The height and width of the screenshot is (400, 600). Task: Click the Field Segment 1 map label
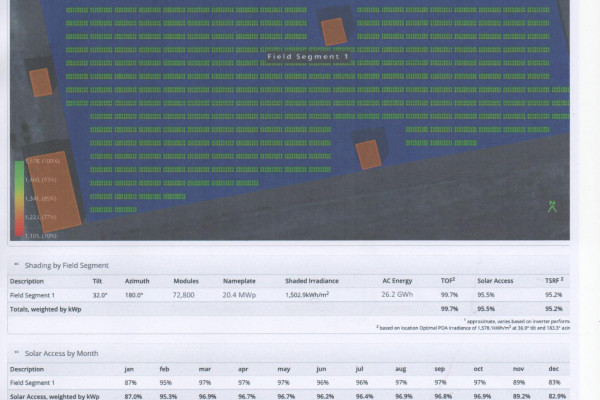(x=307, y=57)
